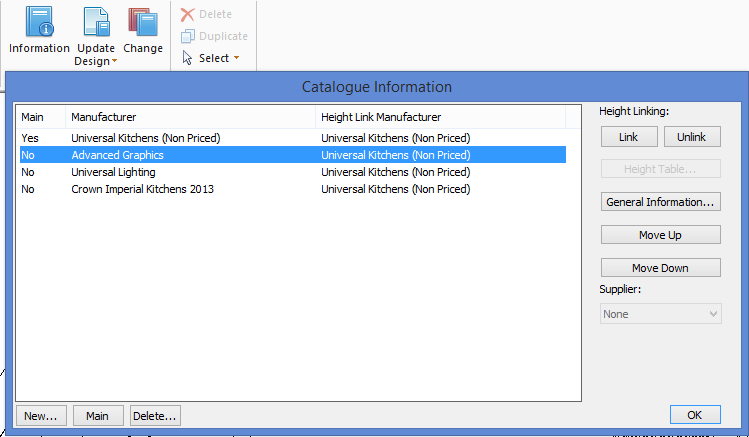Screen dimensions: 749x437
Task: Click the Catalogue Information title bar
Action: [376, 87]
